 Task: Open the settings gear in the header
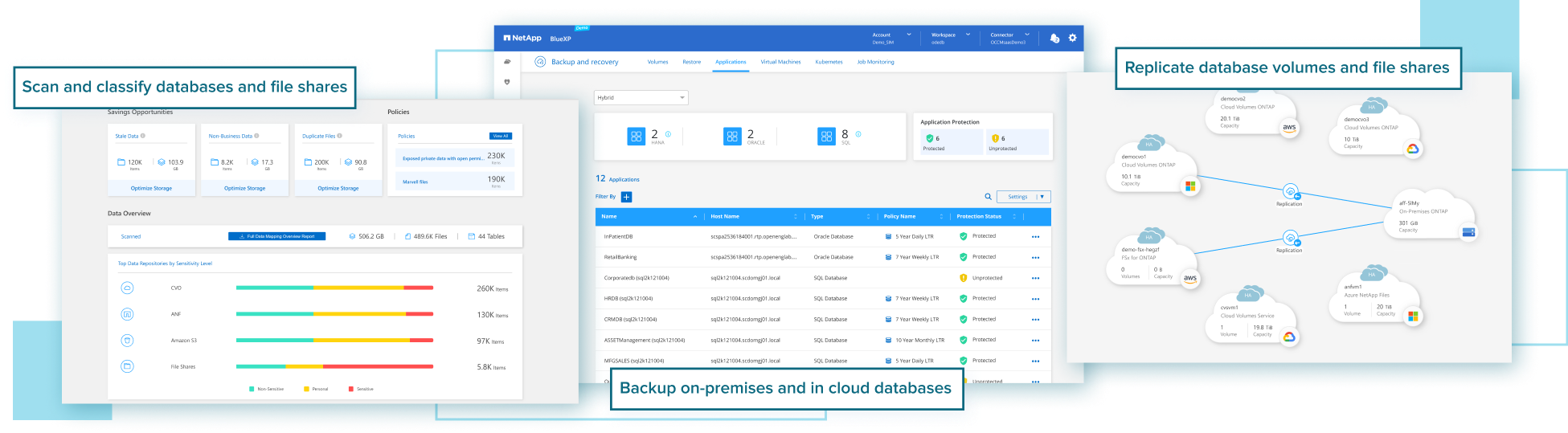pos(1072,38)
